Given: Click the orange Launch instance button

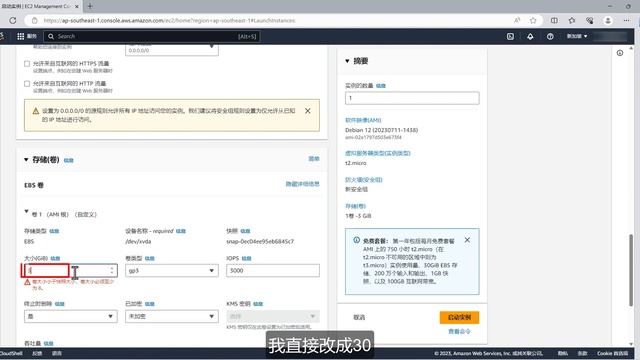Looking at the screenshot, I should pos(460,317).
